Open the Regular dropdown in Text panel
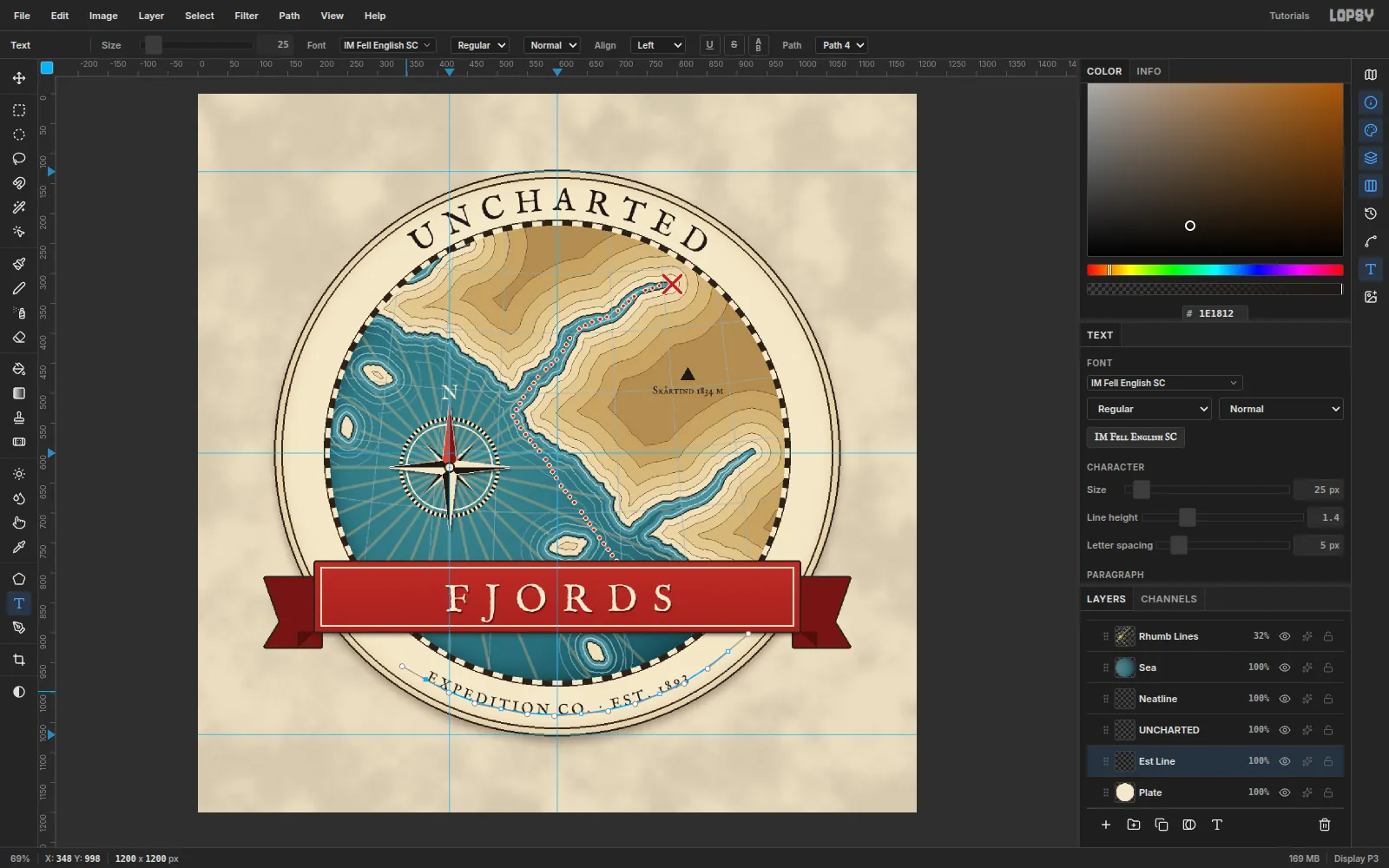This screenshot has width=1389, height=868. [1149, 409]
